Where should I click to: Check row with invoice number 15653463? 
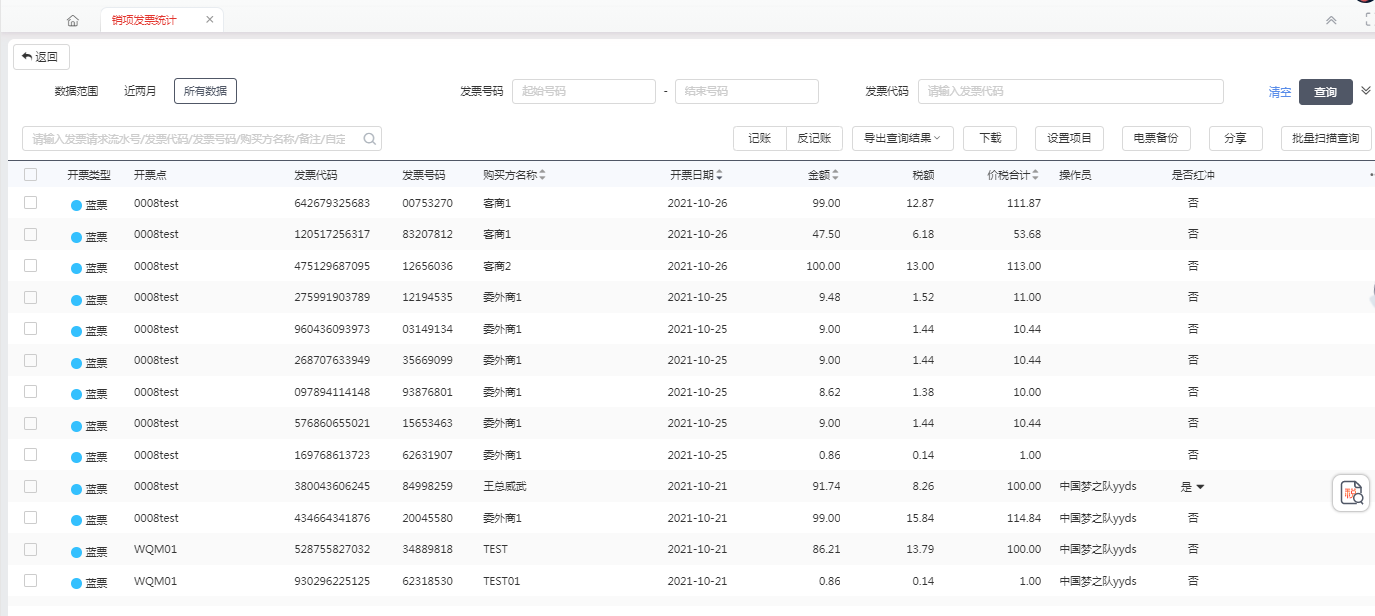[30, 423]
